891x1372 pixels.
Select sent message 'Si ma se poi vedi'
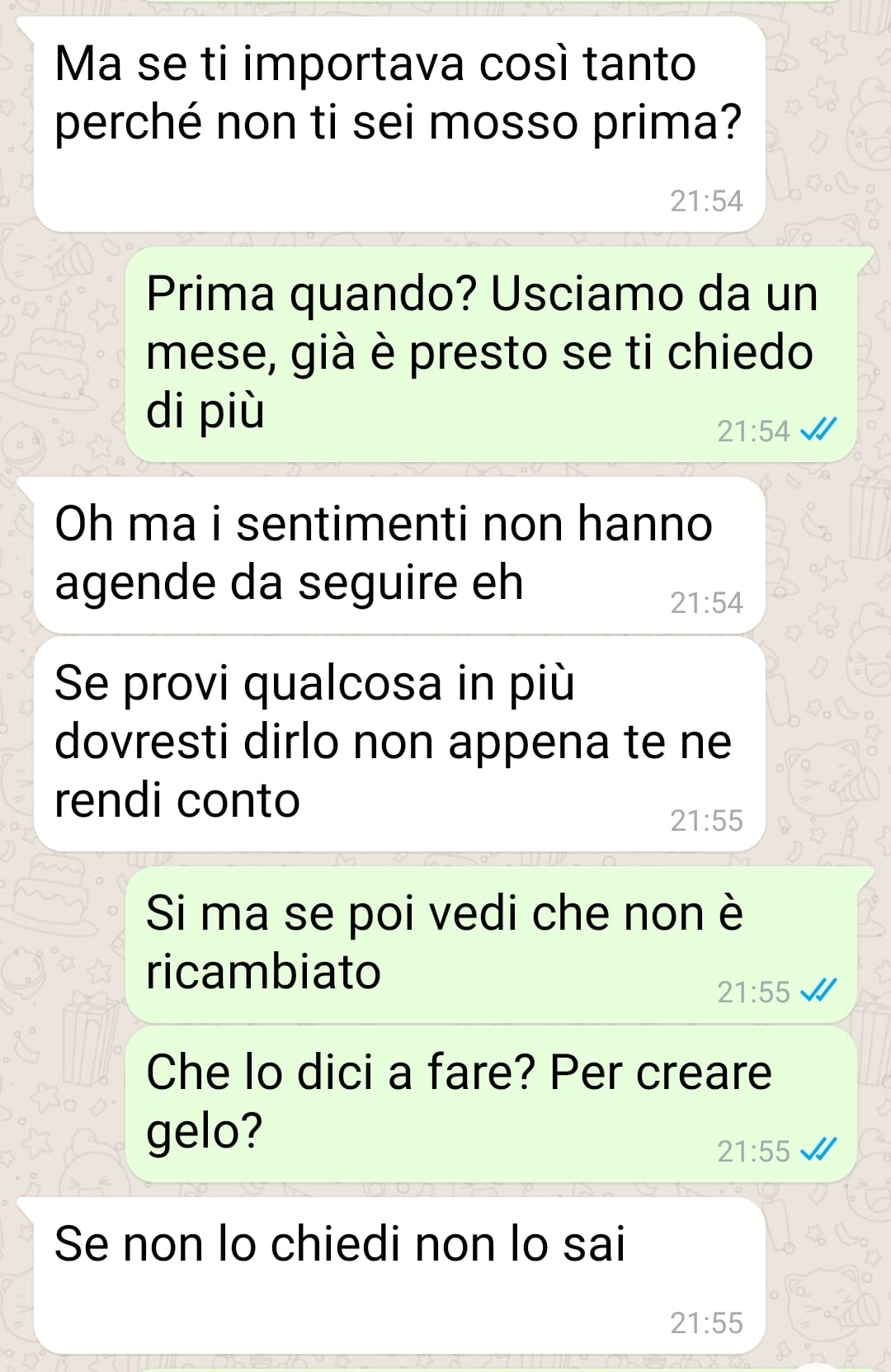click(x=491, y=945)
